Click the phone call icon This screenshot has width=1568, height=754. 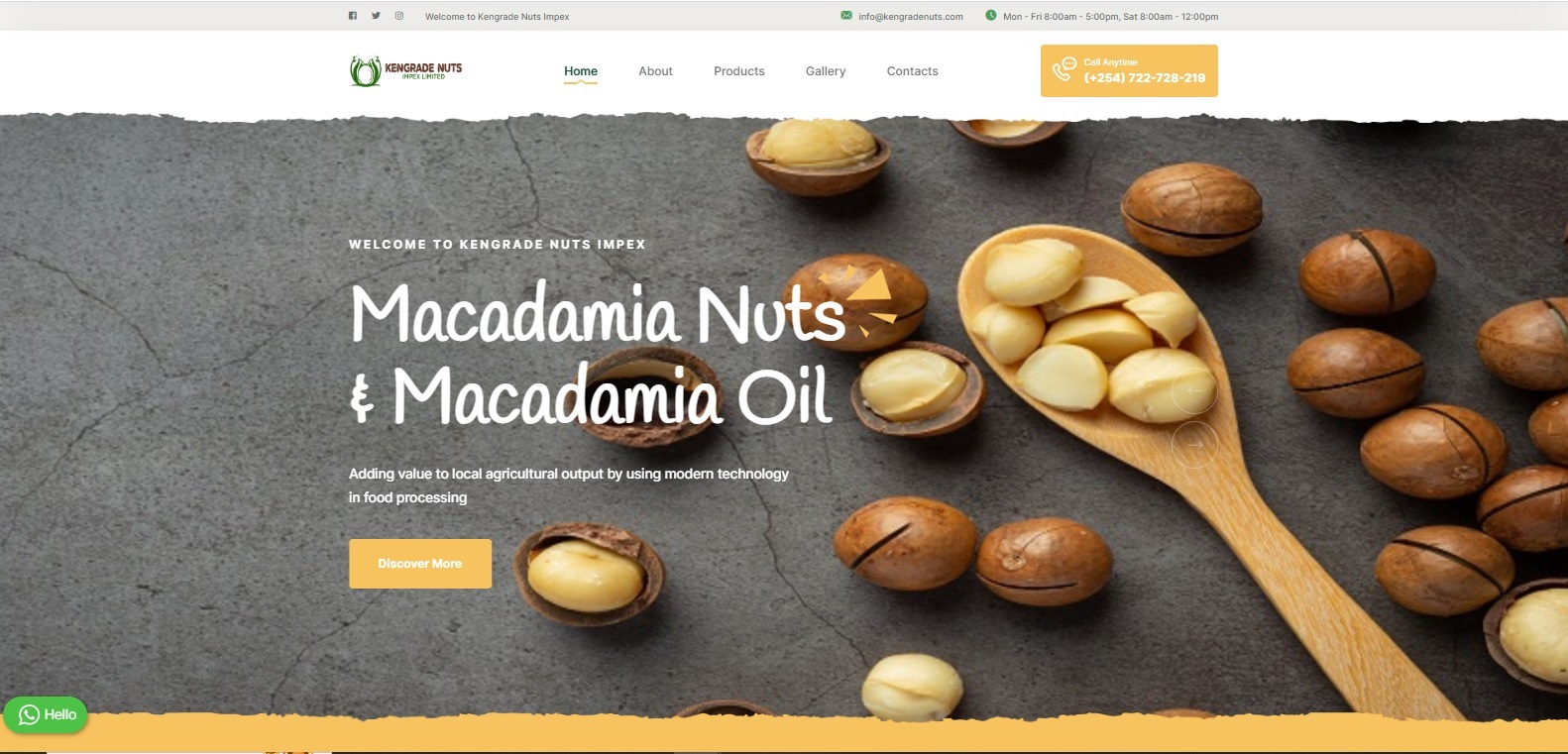point(1064,69)
